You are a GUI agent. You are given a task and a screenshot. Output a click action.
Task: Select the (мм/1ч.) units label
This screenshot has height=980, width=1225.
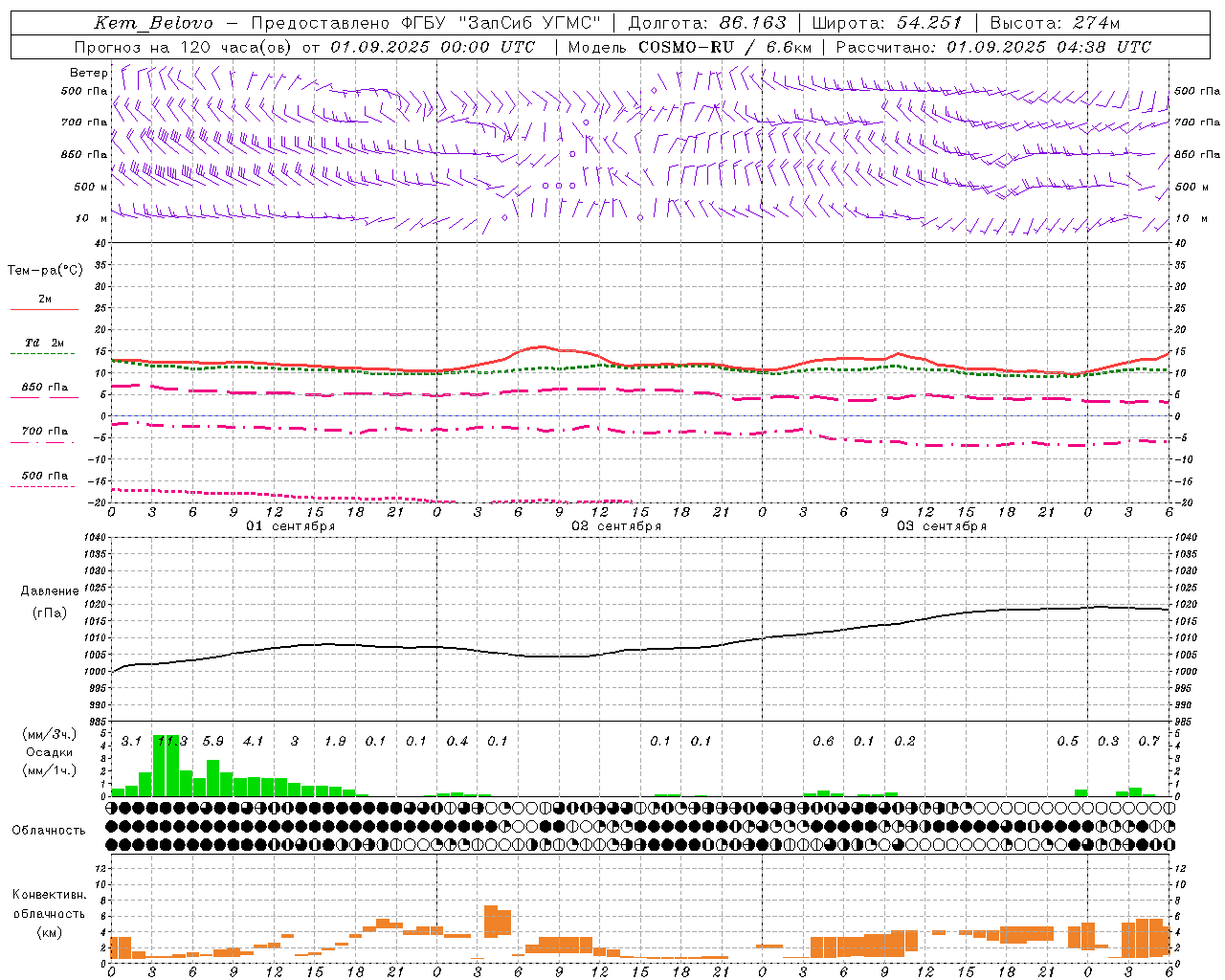(x=49, y=770)
